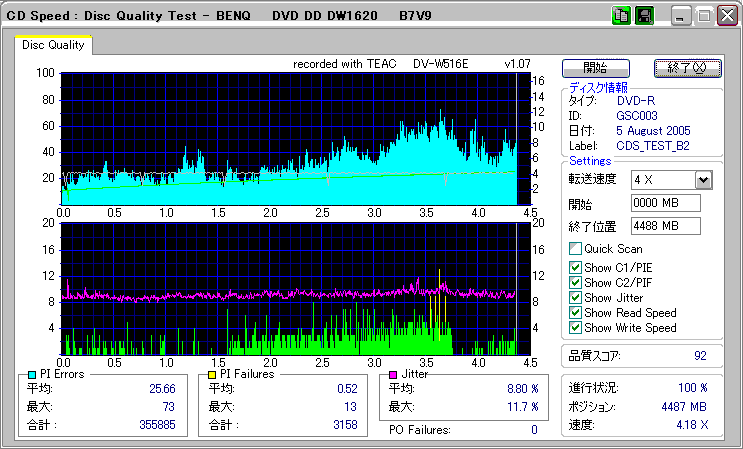Click the green copy-to-clipboard icon in title bar

pyautogui.click(x=620, y=16)
